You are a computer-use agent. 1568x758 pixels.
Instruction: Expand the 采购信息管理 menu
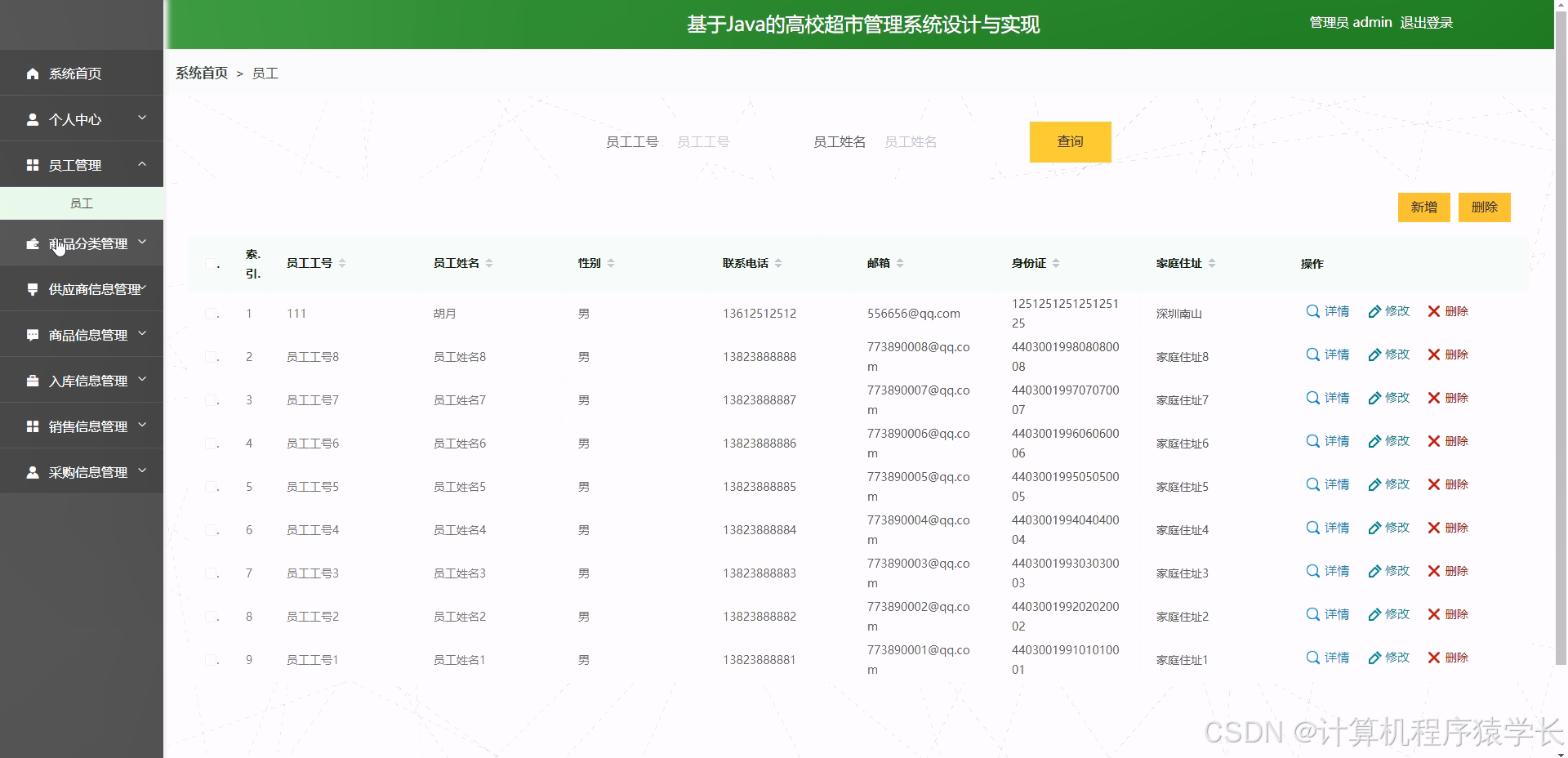142,471
